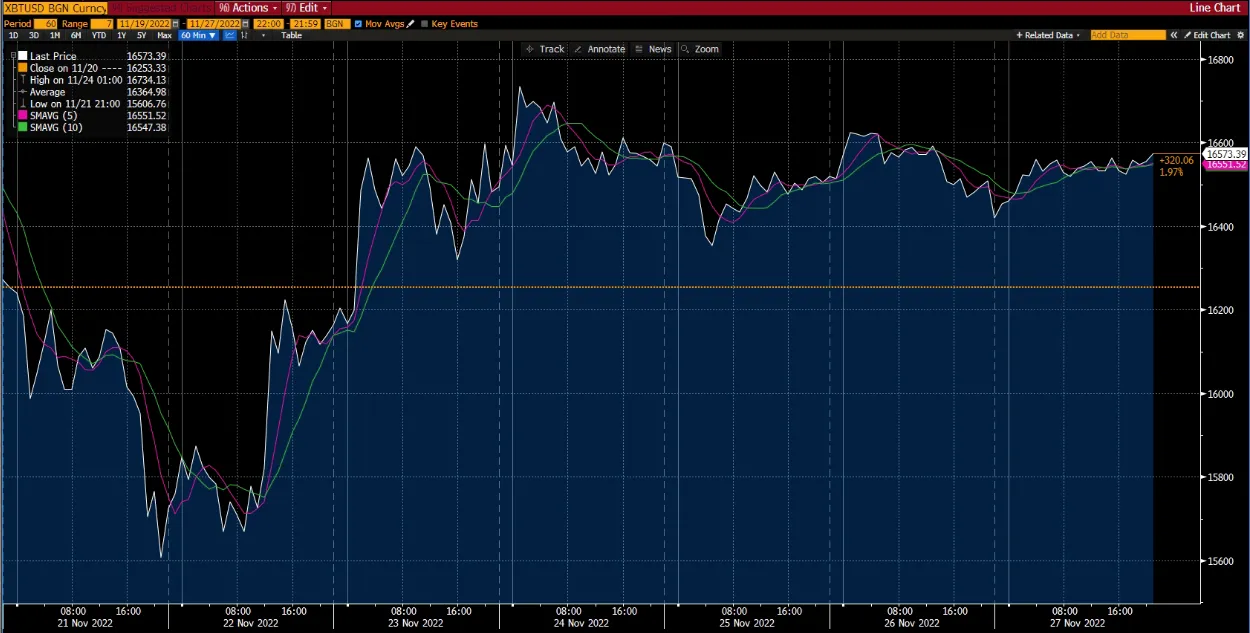Toggle the Mov Avgs checkbox
1250x633 pixels.
[357, 23]
